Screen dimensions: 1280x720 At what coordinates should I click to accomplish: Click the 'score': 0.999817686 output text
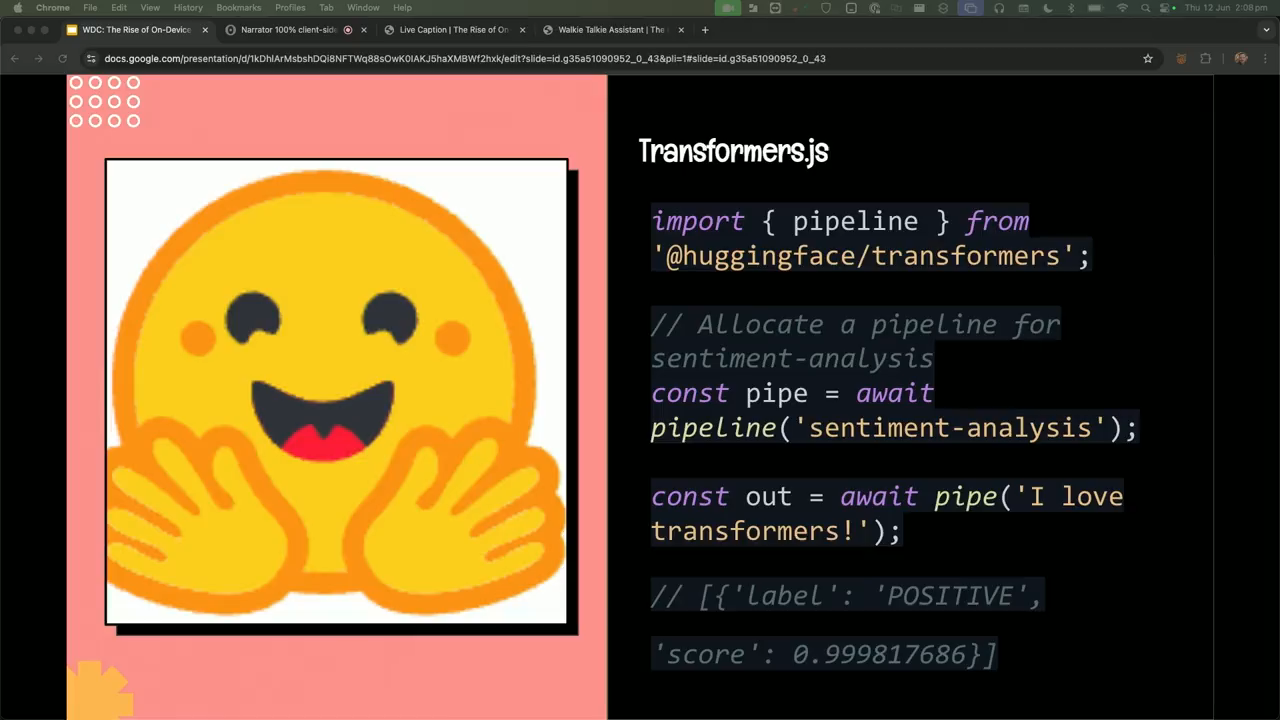click(x=824, y=654)
